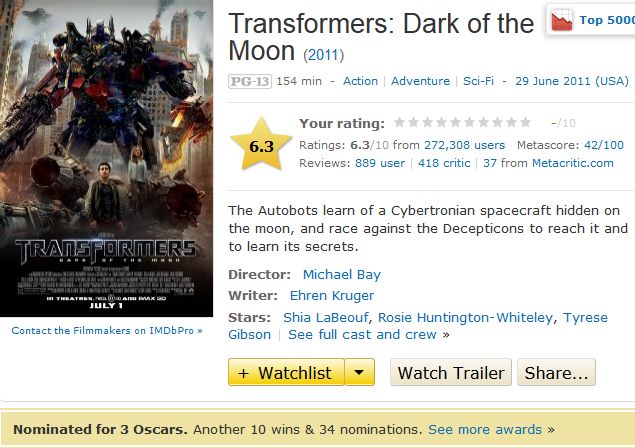Click the PG-13 rating badge
Viewport: 635px width, 448px height.
(250, 81)
